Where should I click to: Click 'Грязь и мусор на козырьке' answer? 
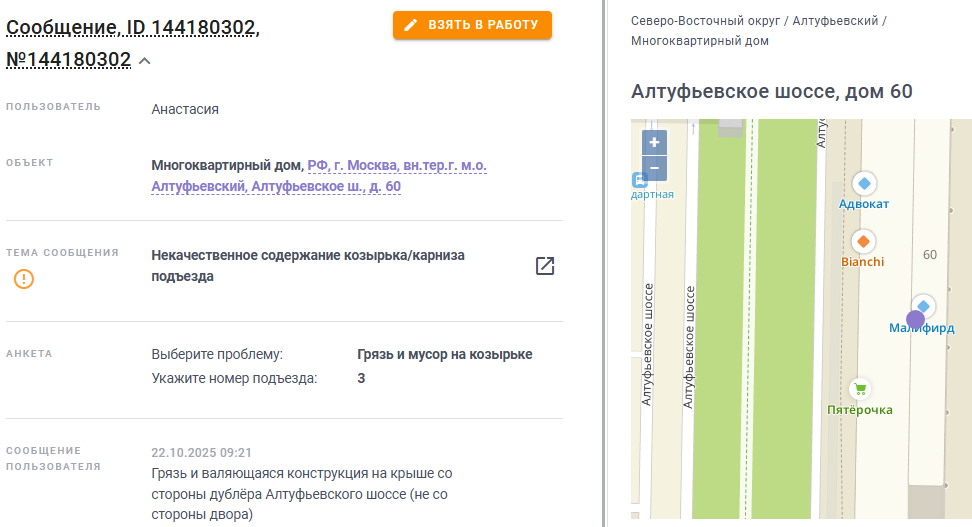pyautogui.click(x=444, y=354)
